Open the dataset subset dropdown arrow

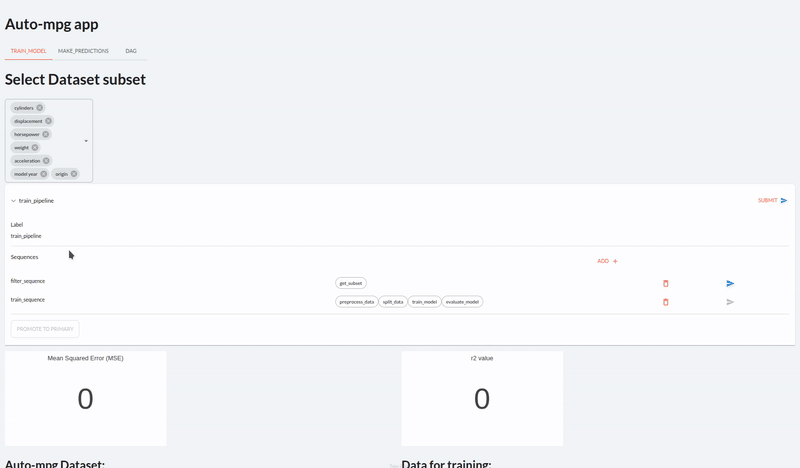coord(86,141)
